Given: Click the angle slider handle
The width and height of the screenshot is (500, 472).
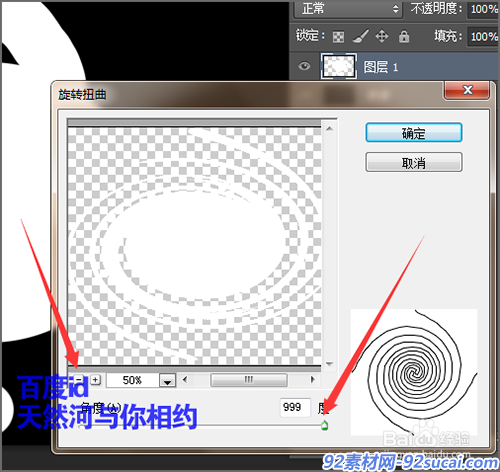Looking at the screenshot, I should [x=324, y=425].
